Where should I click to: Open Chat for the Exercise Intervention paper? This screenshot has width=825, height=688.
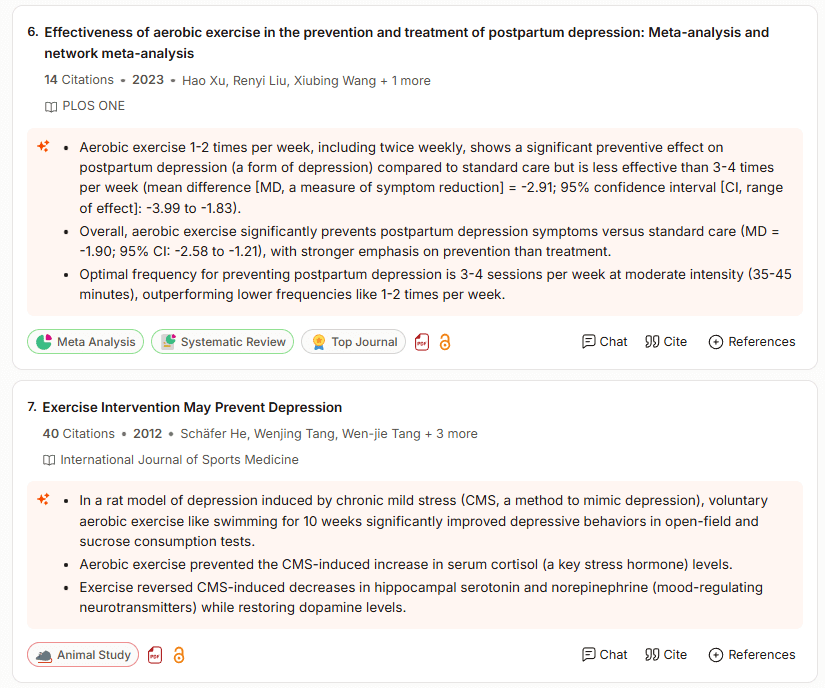tap(604, 655)
